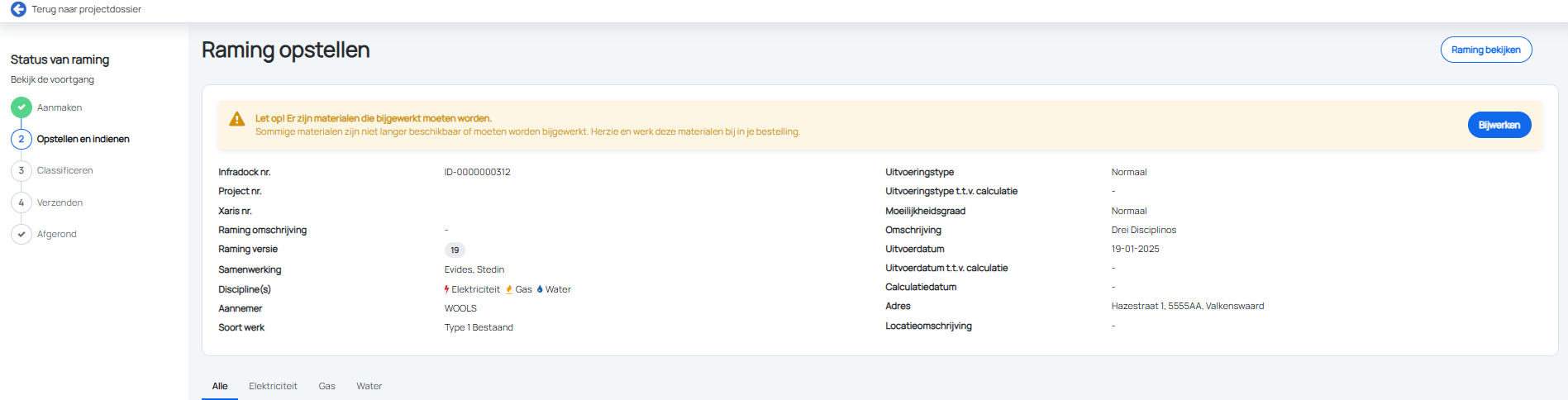Select the green Aanmaken step checkmark

[x=21, y=107]
